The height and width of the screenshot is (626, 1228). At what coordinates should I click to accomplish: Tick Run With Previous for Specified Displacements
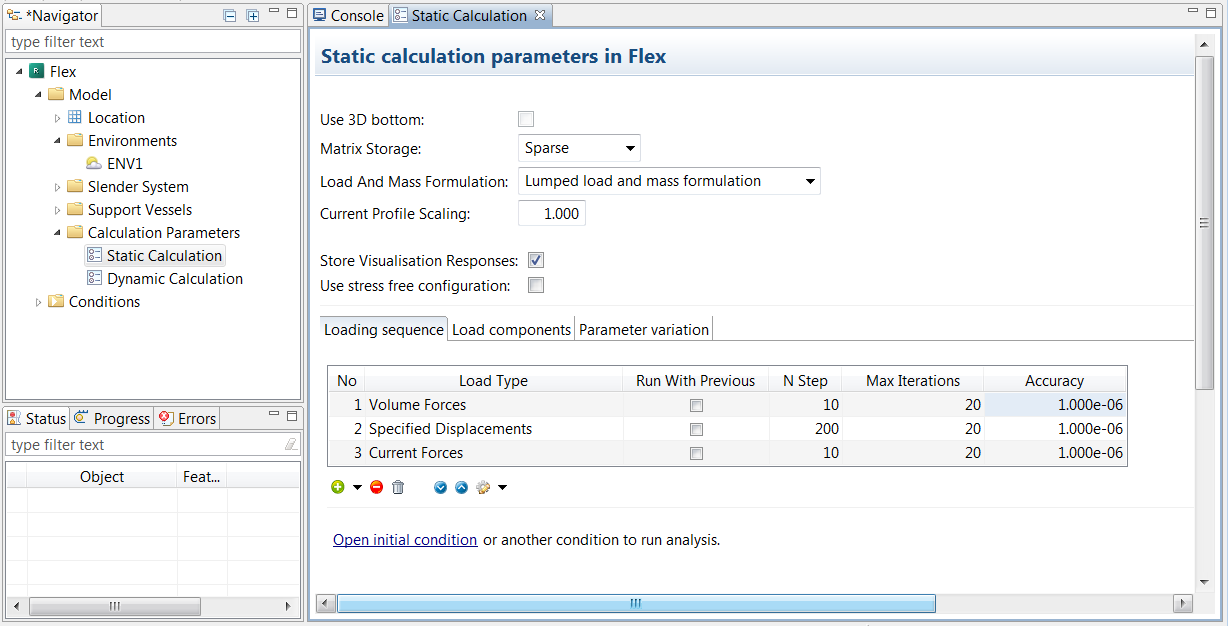pos(696,429)
